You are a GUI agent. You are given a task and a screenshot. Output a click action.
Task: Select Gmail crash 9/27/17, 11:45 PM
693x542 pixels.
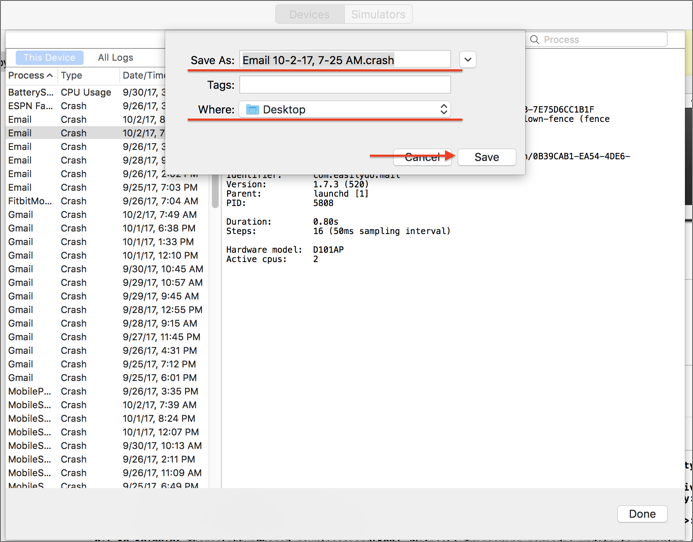107,337
